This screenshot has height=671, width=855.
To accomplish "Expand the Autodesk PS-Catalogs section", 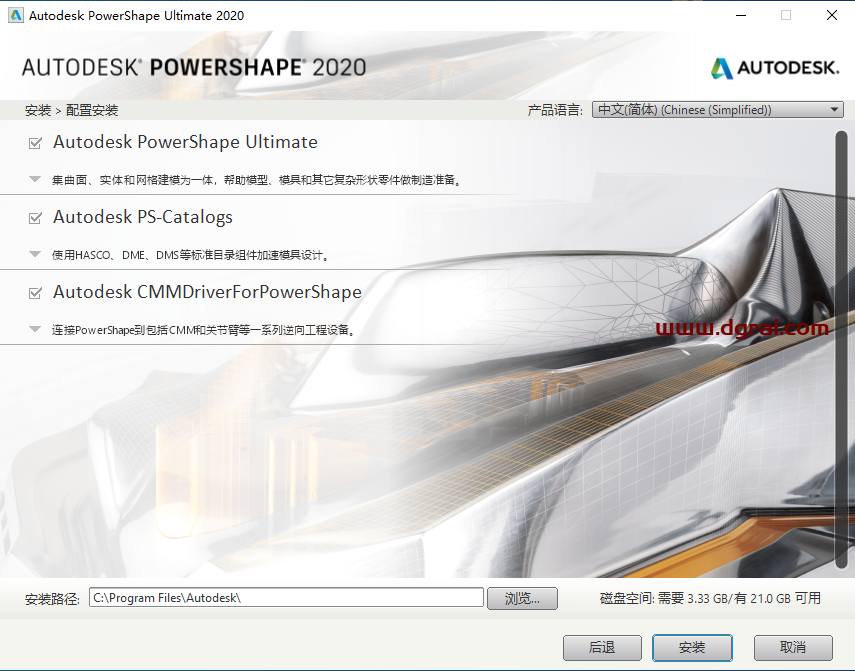I will 33,255.
